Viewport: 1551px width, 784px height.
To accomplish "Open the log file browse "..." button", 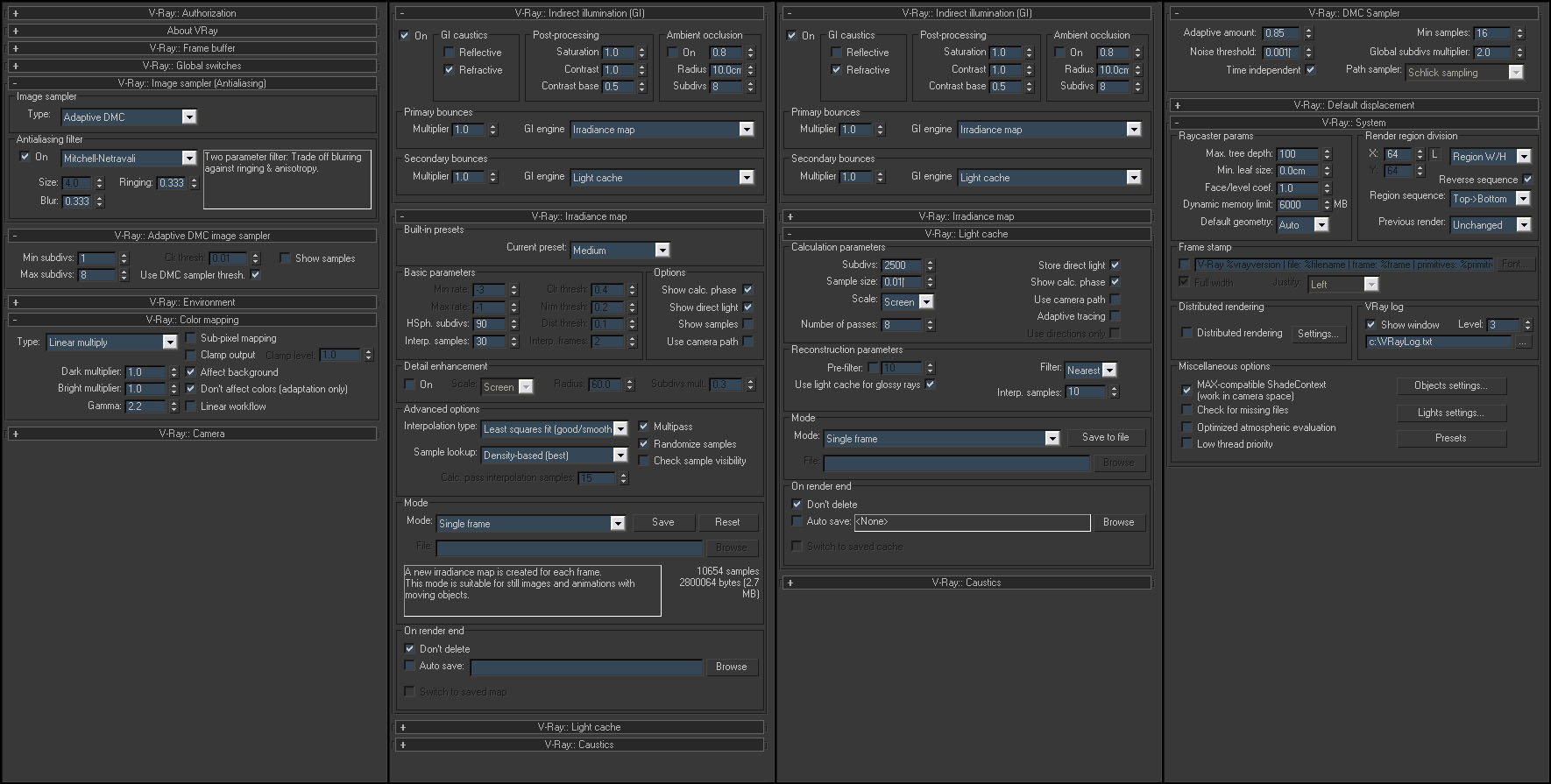I will [x=1523, y=343].
